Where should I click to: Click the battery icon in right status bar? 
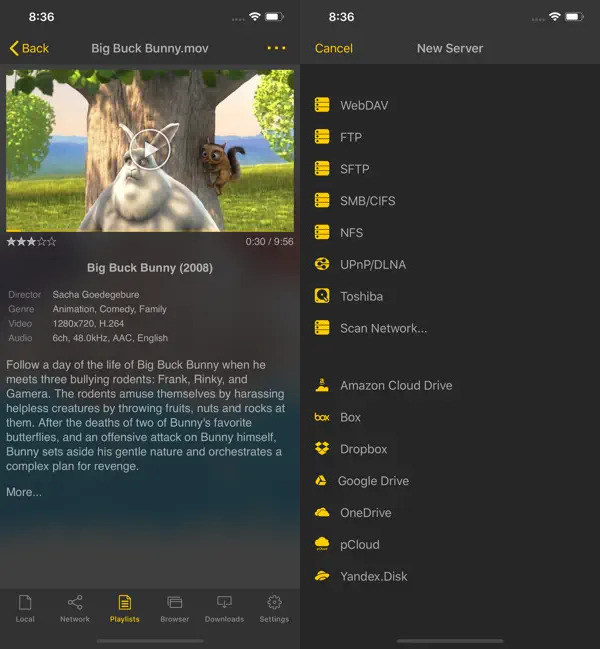click(x=574, y=17)
